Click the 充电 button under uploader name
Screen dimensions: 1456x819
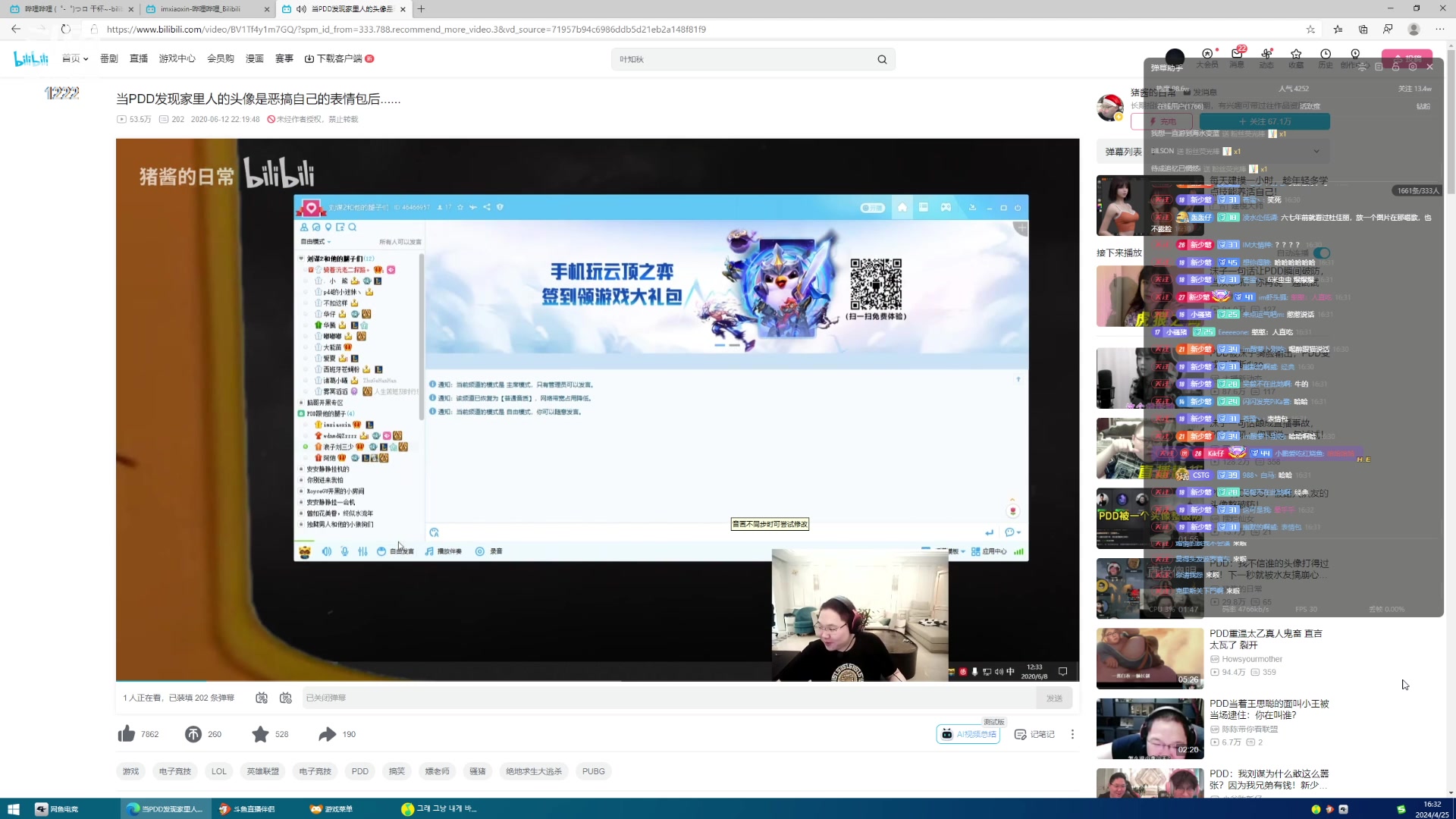point(1161,121)
